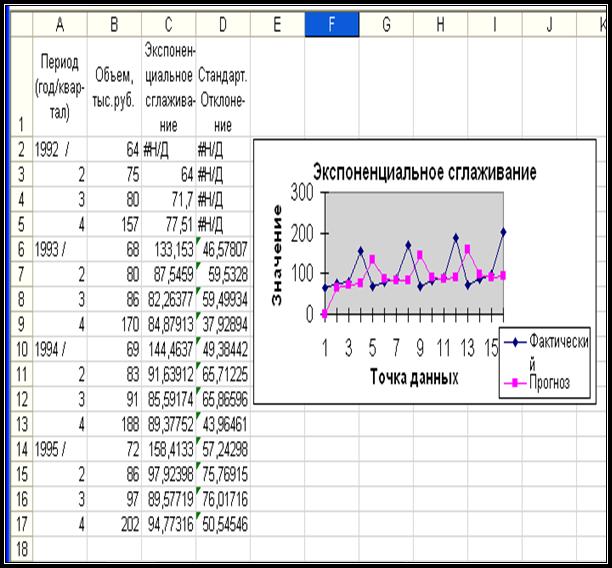Screen dimensions: 612x568
Task: Select volume cell with value 202
Action: (x=114, y=524)
